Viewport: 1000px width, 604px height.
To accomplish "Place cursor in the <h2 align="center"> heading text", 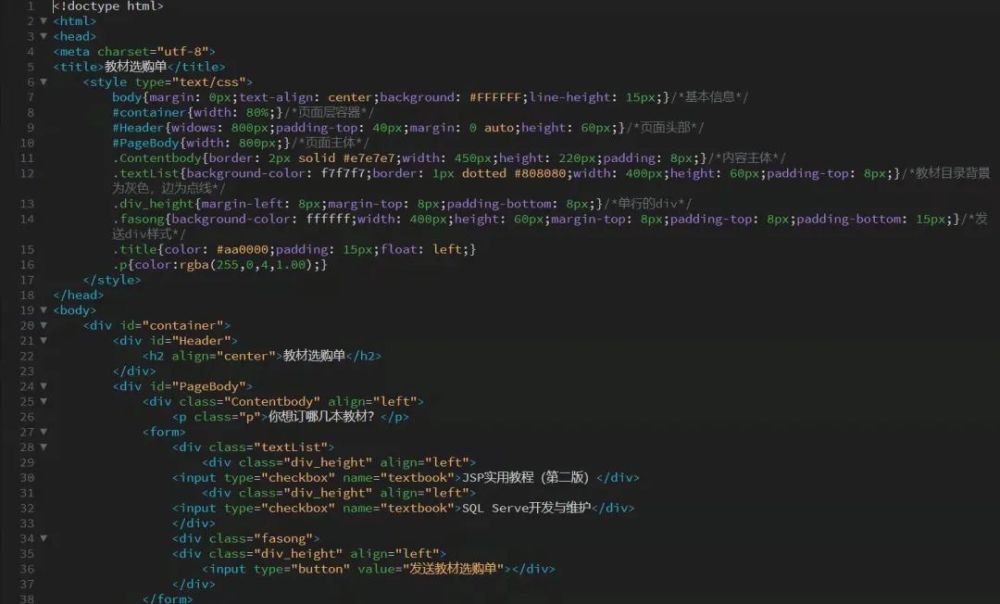I will (x=314, y=356).
